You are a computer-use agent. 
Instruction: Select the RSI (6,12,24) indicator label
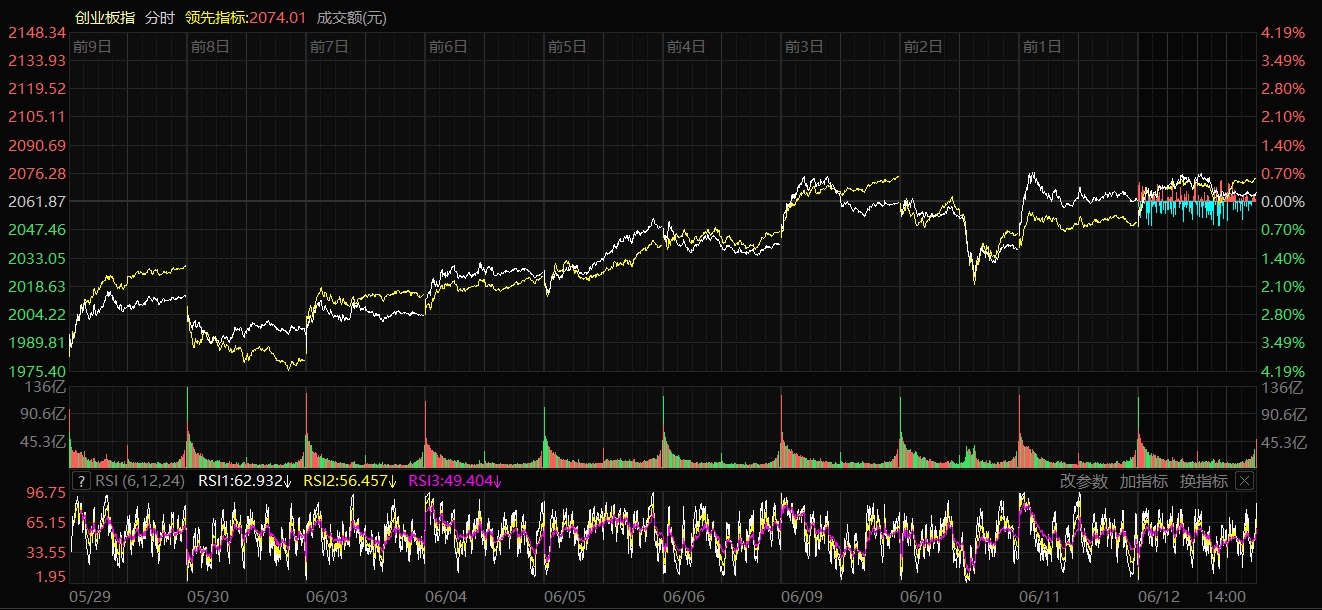[140, 481]
